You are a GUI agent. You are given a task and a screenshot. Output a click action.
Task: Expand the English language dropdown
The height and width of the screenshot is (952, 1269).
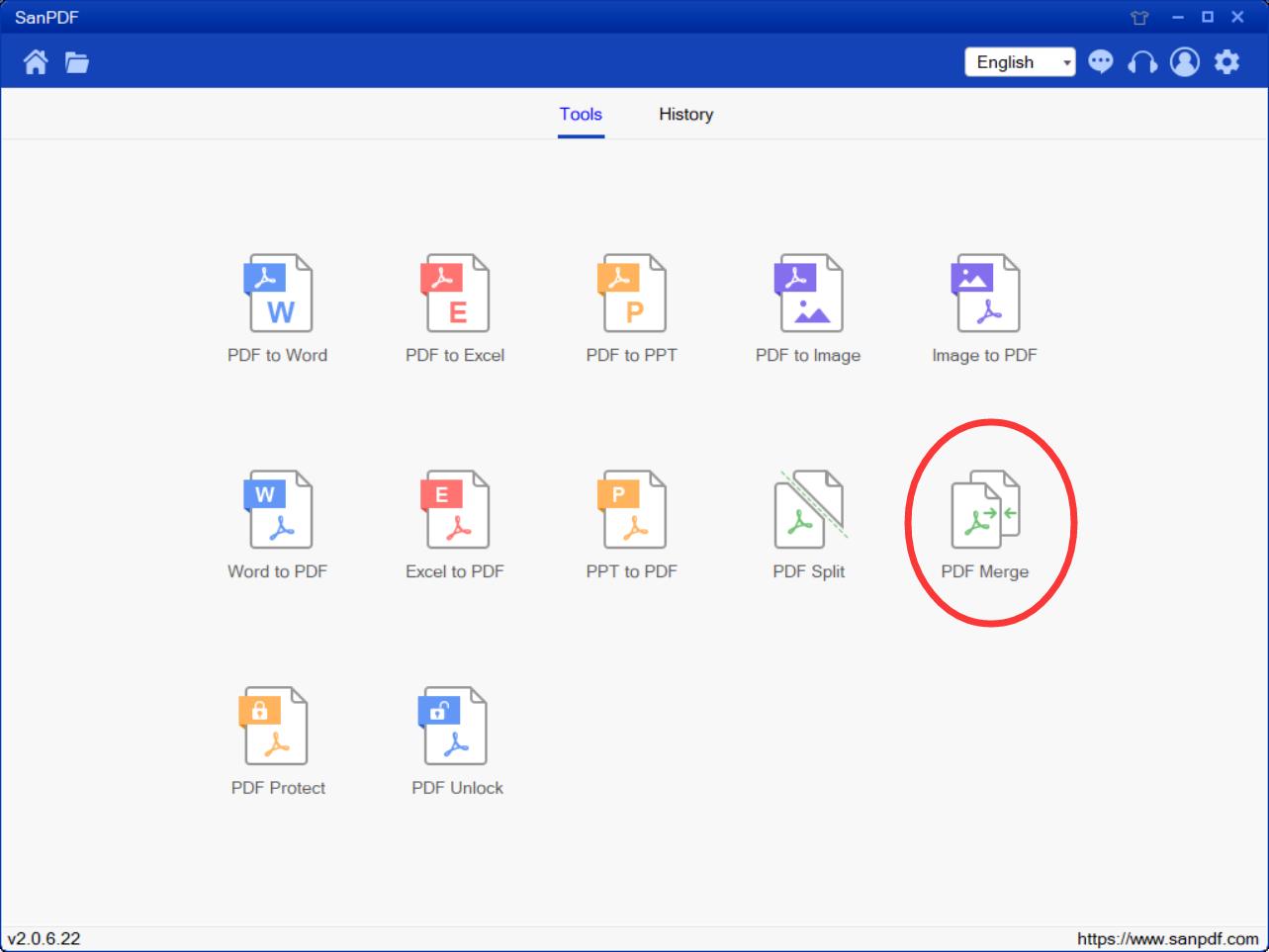(x=1021, y=61)
